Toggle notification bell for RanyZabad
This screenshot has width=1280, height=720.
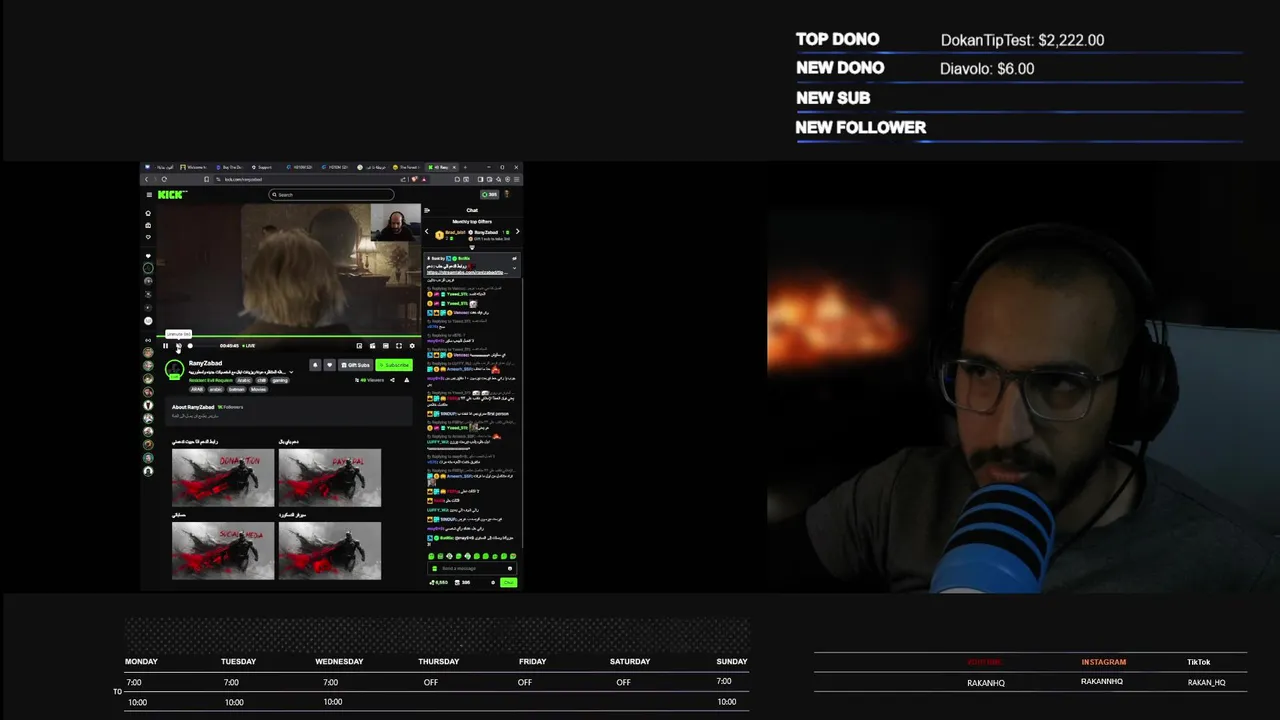315,365
